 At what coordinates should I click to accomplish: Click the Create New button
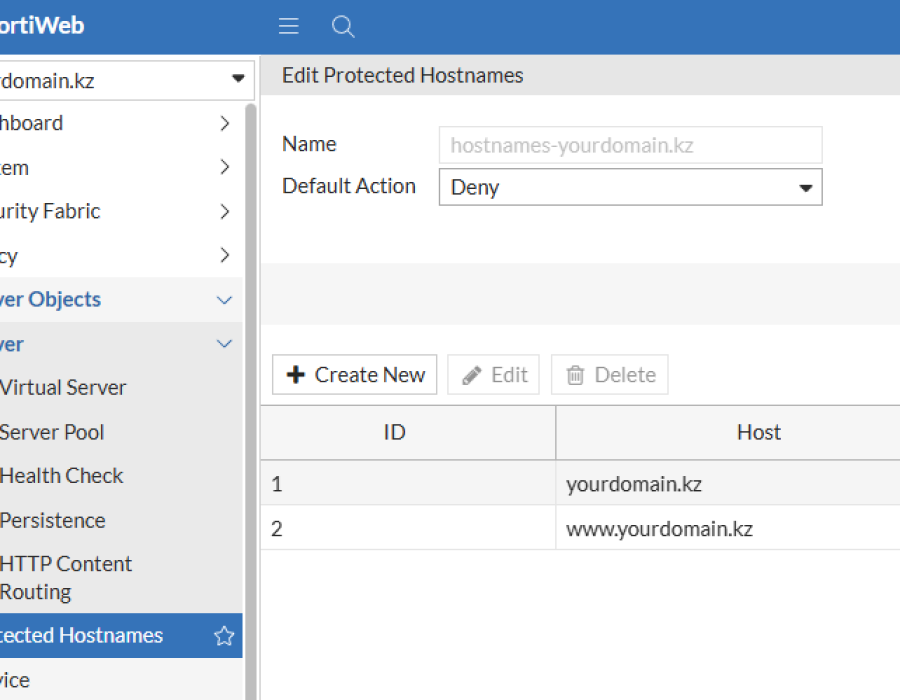[354, 375]
